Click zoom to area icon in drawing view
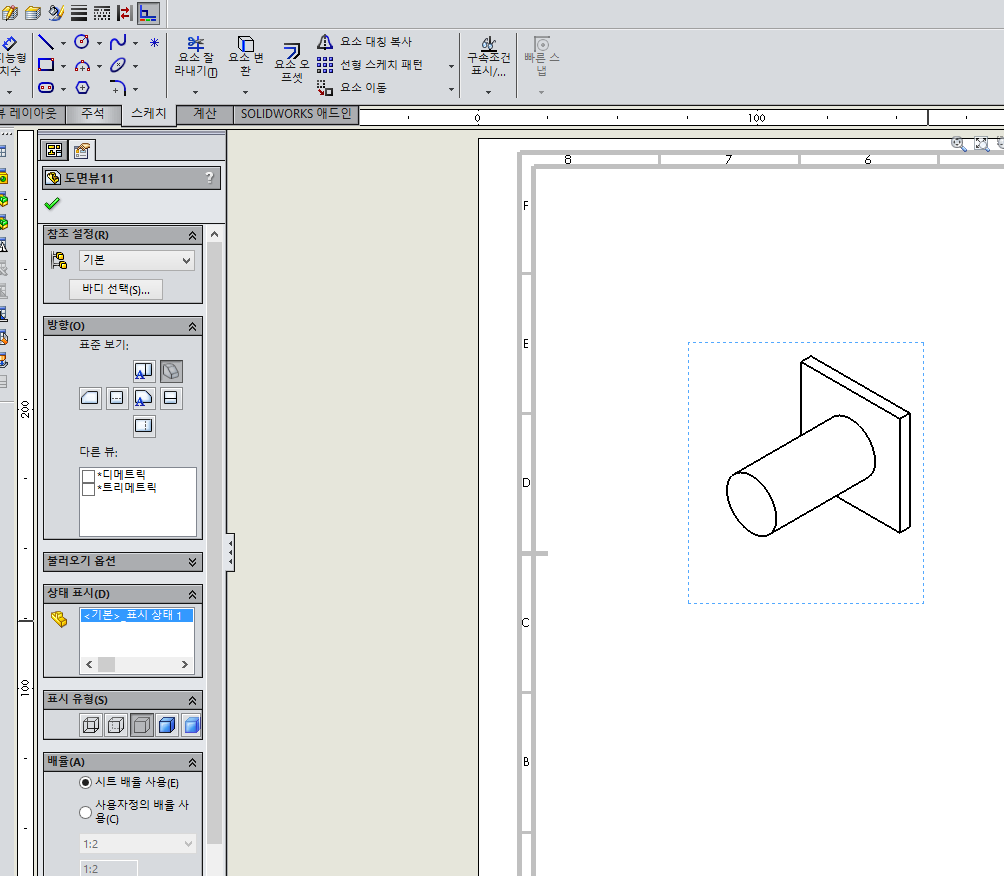 tap(959, 144)
